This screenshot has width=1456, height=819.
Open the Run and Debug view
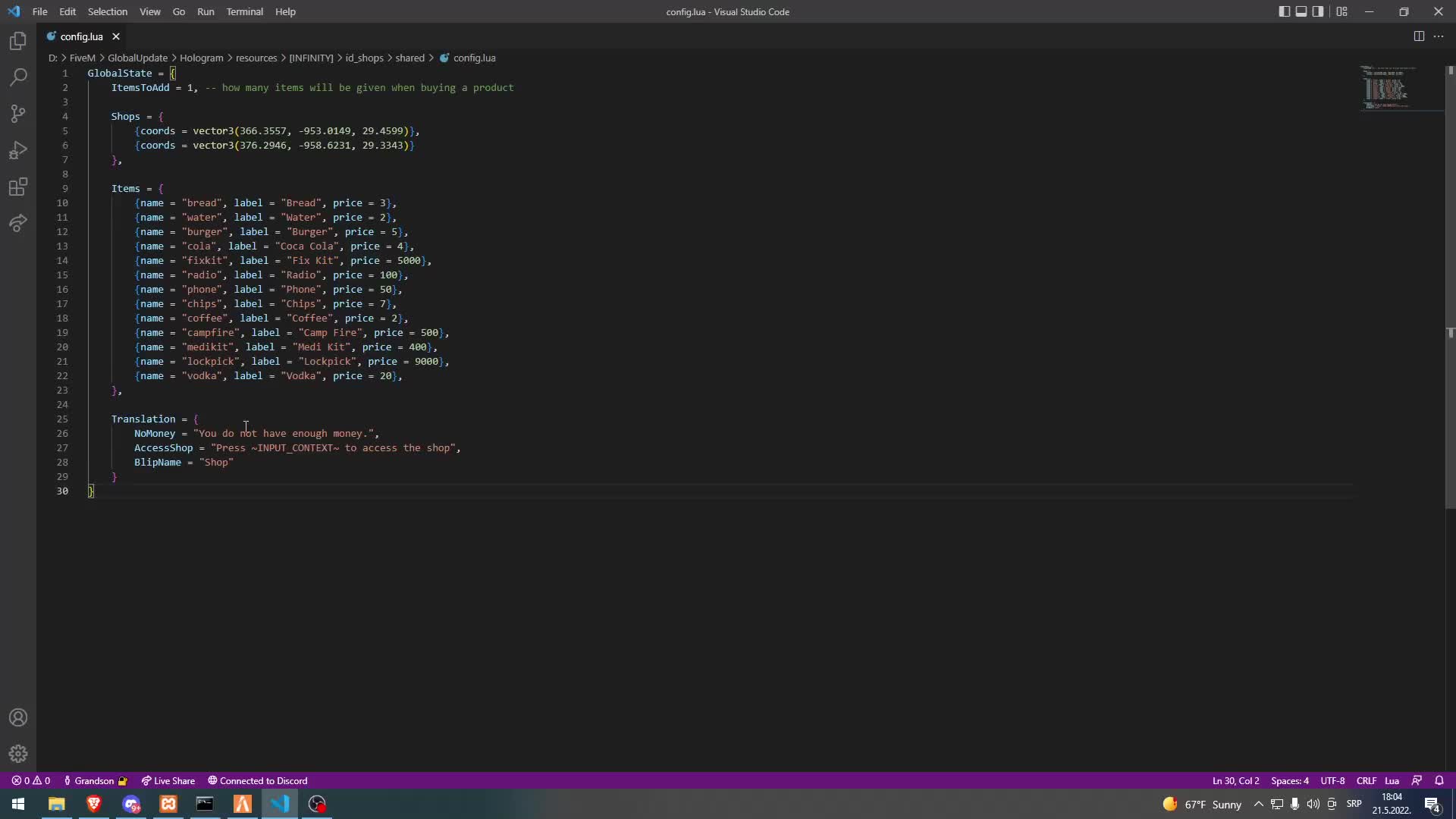[x=18, y=150]
